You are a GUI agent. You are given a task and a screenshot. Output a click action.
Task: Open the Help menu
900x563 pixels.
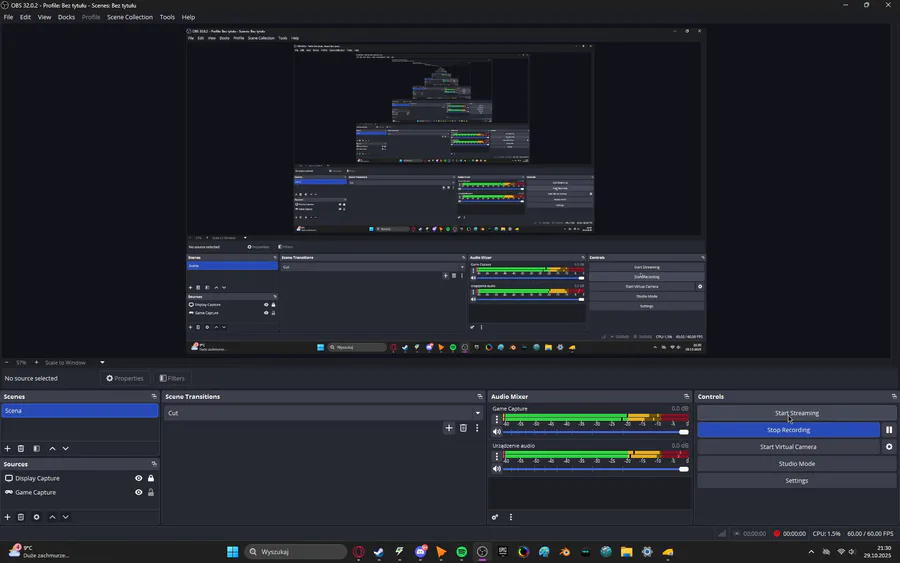pyautogui.click(x=188, y=17)
